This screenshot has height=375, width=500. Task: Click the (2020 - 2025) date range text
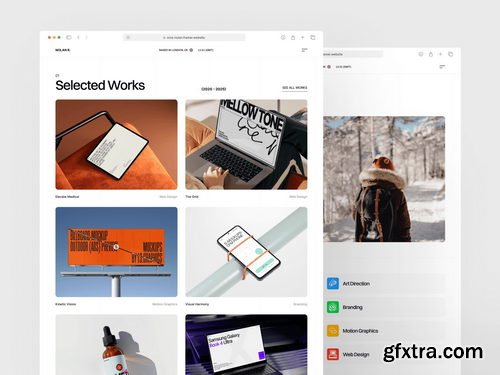click(x=214, y=89)
